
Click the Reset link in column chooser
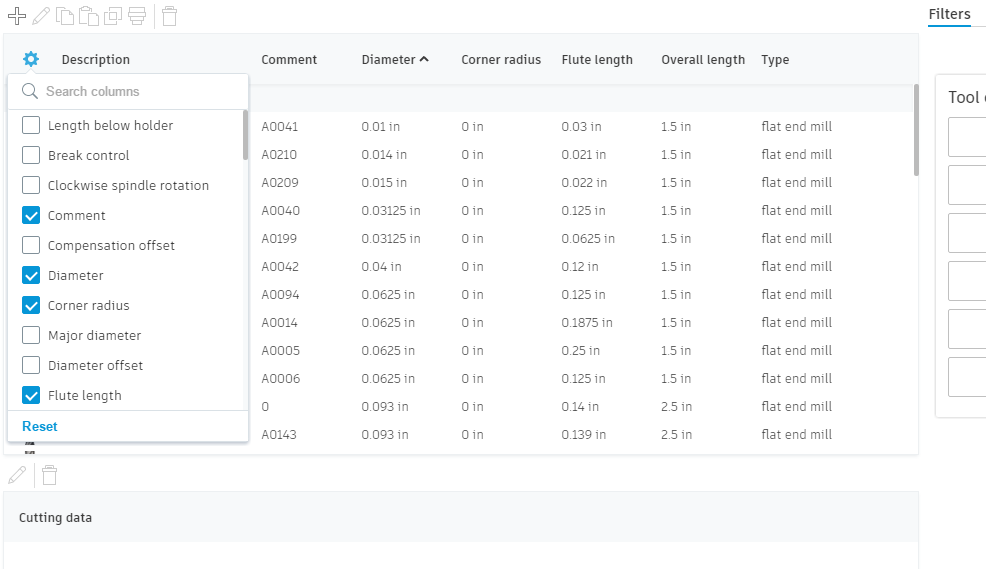pos(40,427)
